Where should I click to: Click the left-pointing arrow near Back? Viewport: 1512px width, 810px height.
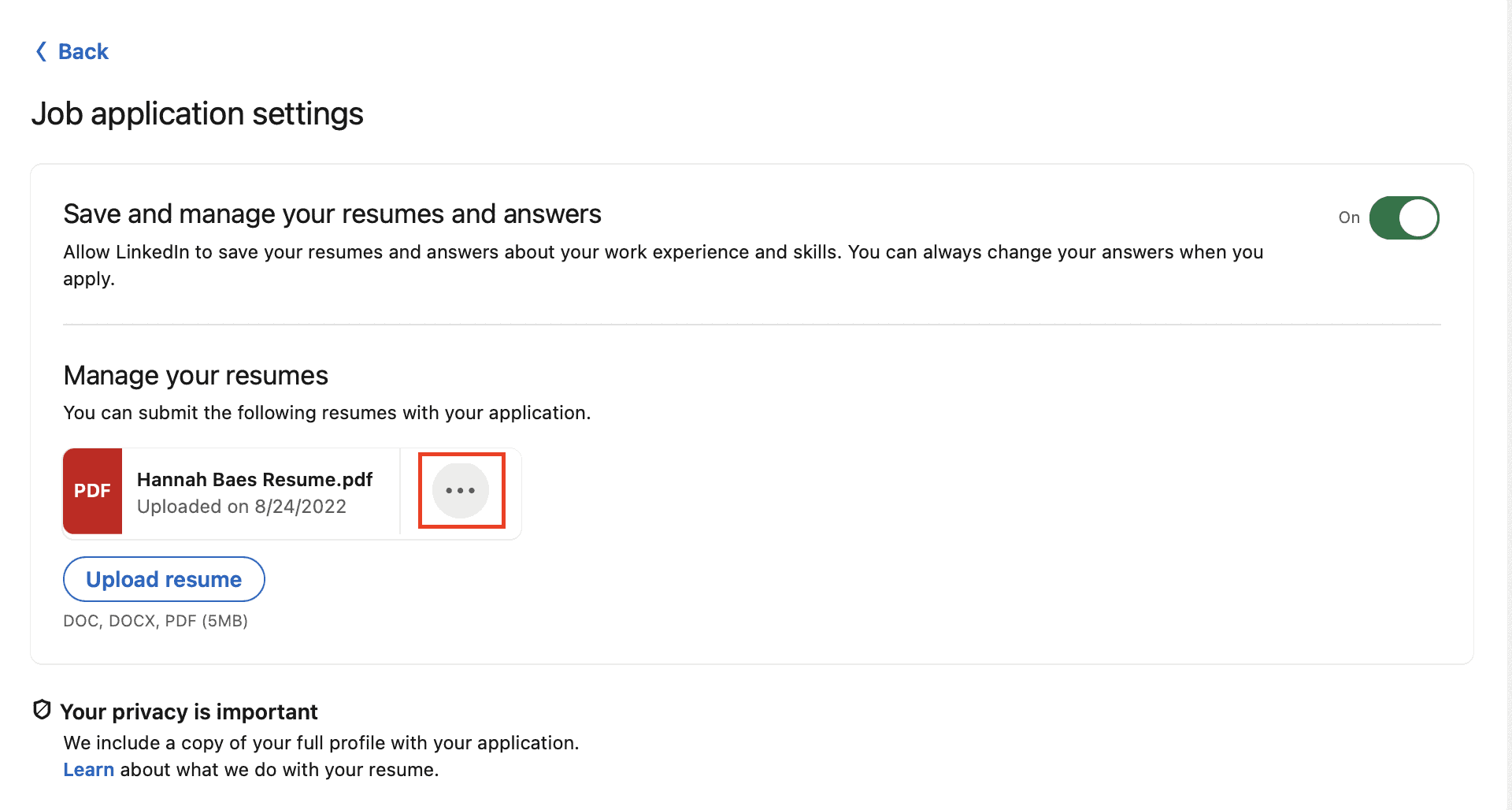[41, 51]
